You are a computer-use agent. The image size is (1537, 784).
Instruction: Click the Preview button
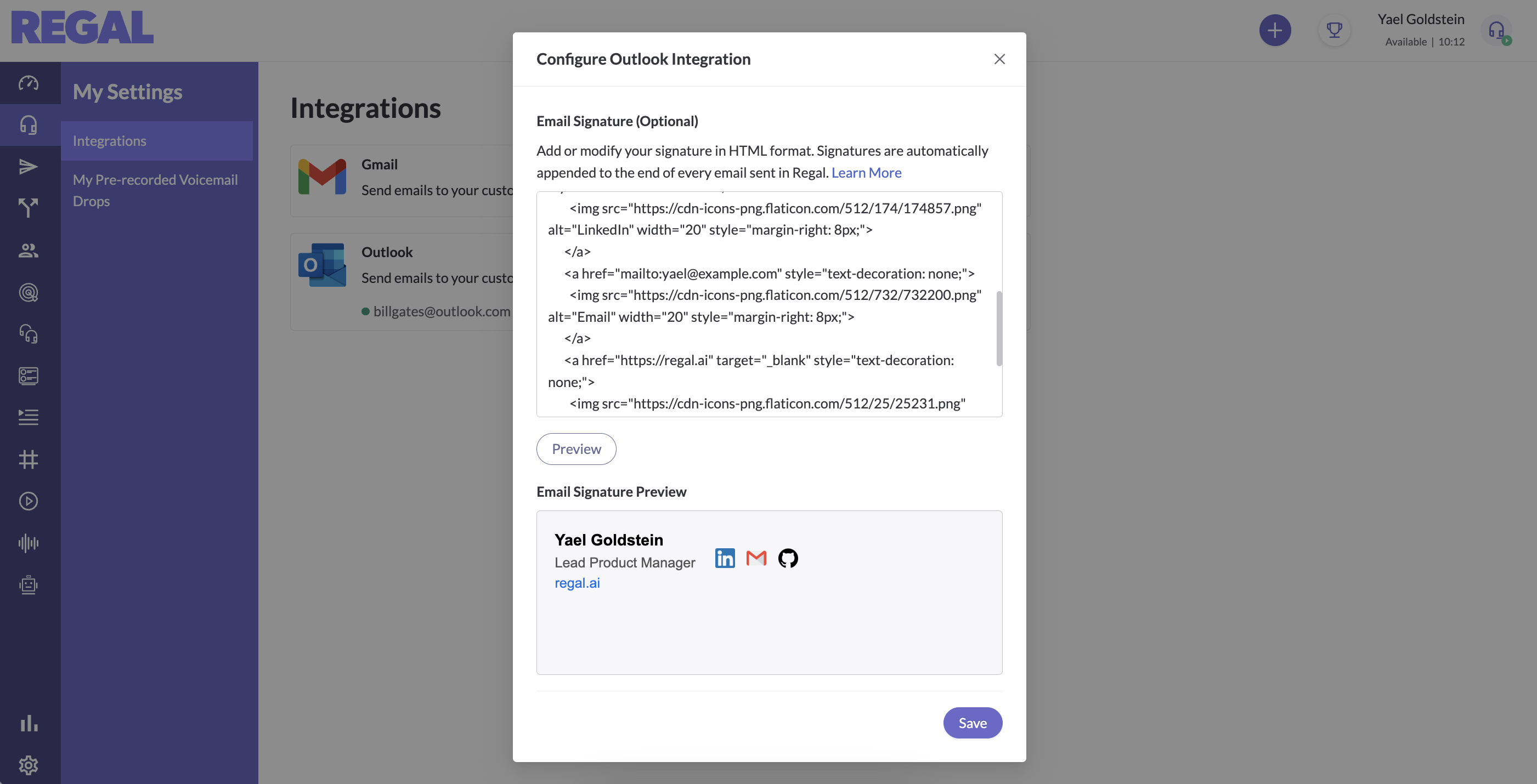[x=576, y=449]
